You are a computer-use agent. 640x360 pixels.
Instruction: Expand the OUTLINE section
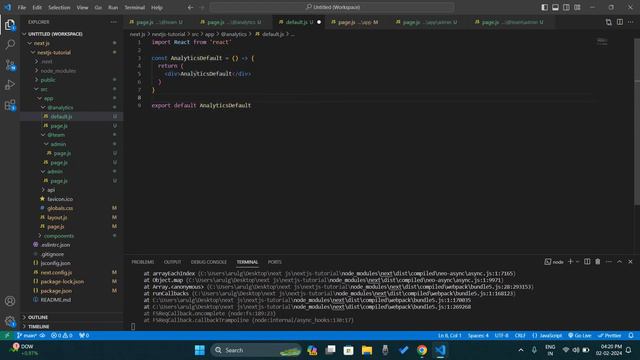pos(72,317)
